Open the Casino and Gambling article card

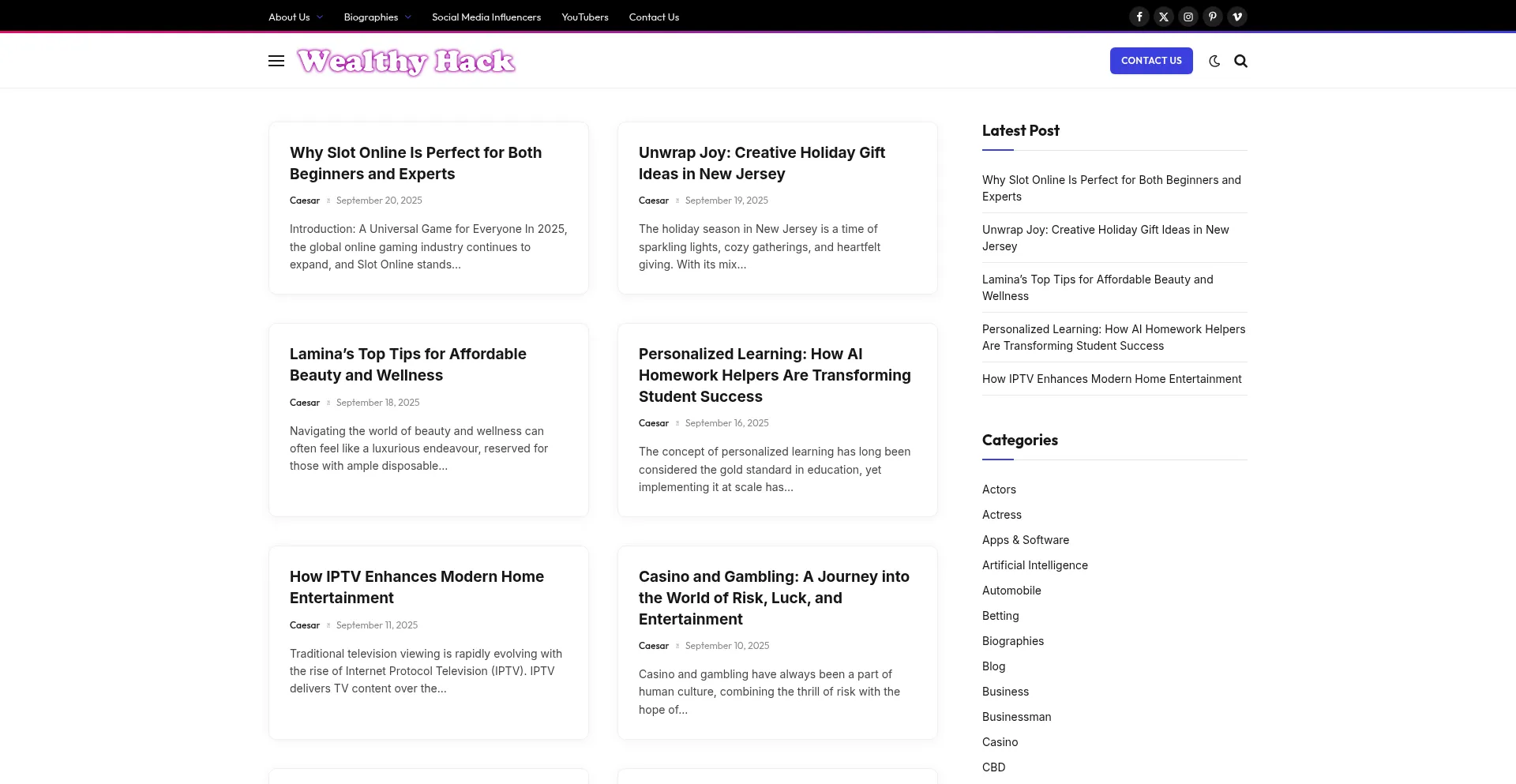[774, 598]
